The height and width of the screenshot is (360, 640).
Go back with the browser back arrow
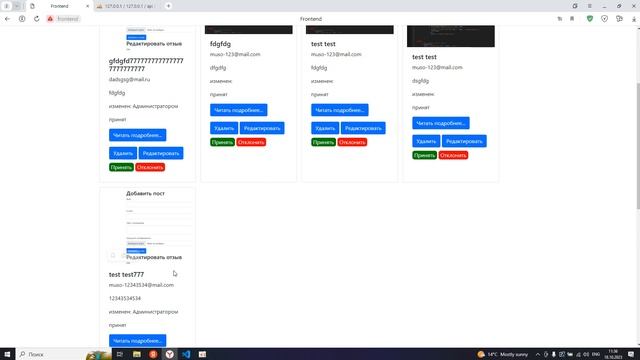click(x=7, y=19)
